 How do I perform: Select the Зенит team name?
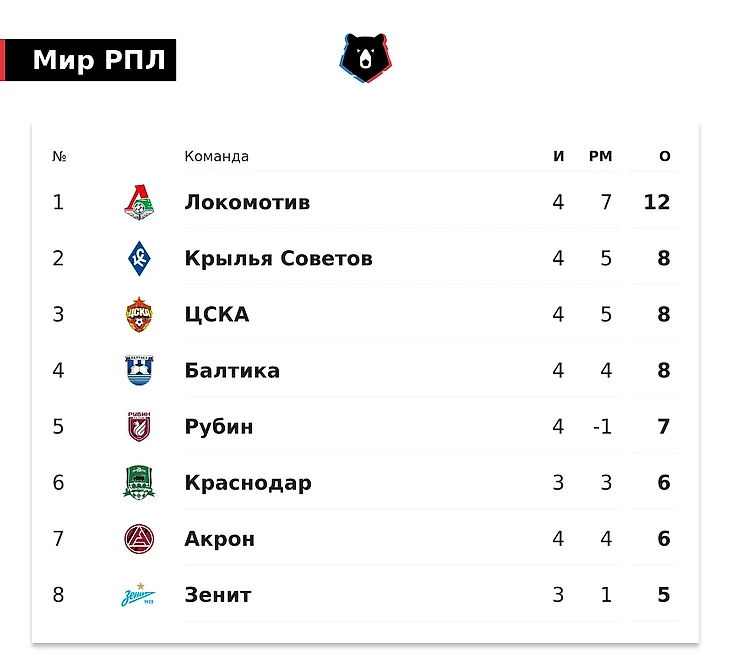pyautogui.click(x=218, y=596)
